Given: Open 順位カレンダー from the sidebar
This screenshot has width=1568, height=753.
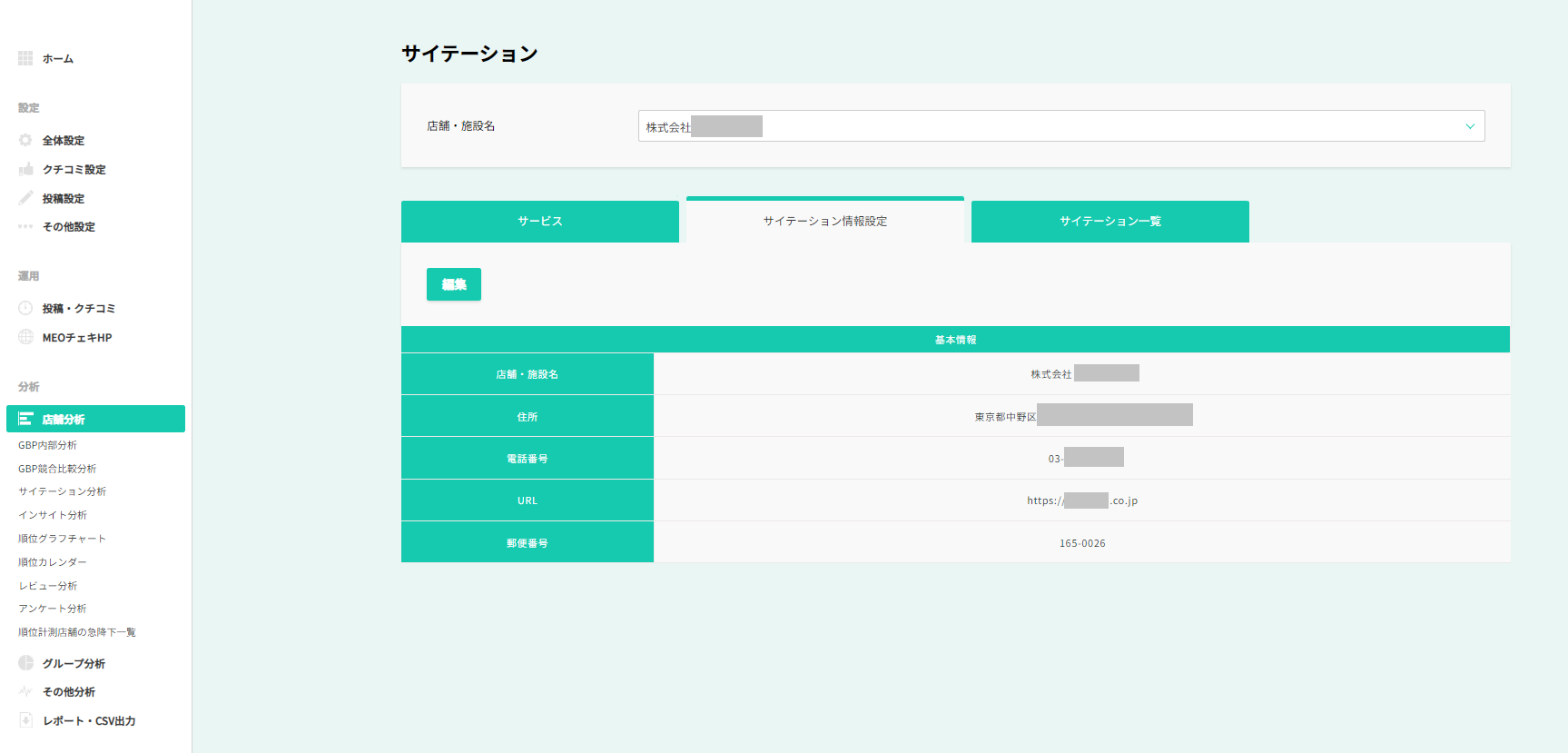Looking at the screenshot, I should pos(52,562).
